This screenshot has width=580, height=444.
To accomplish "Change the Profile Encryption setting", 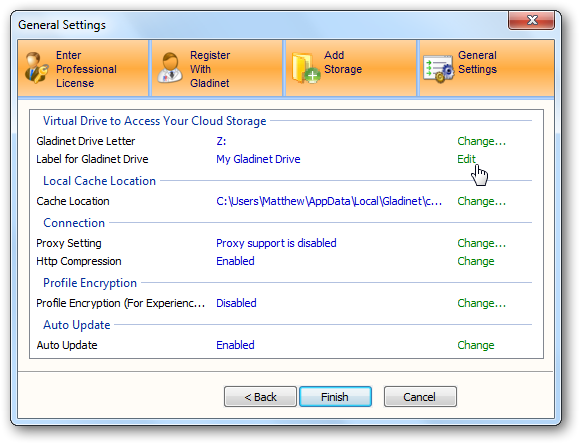I will pos(481,303).
